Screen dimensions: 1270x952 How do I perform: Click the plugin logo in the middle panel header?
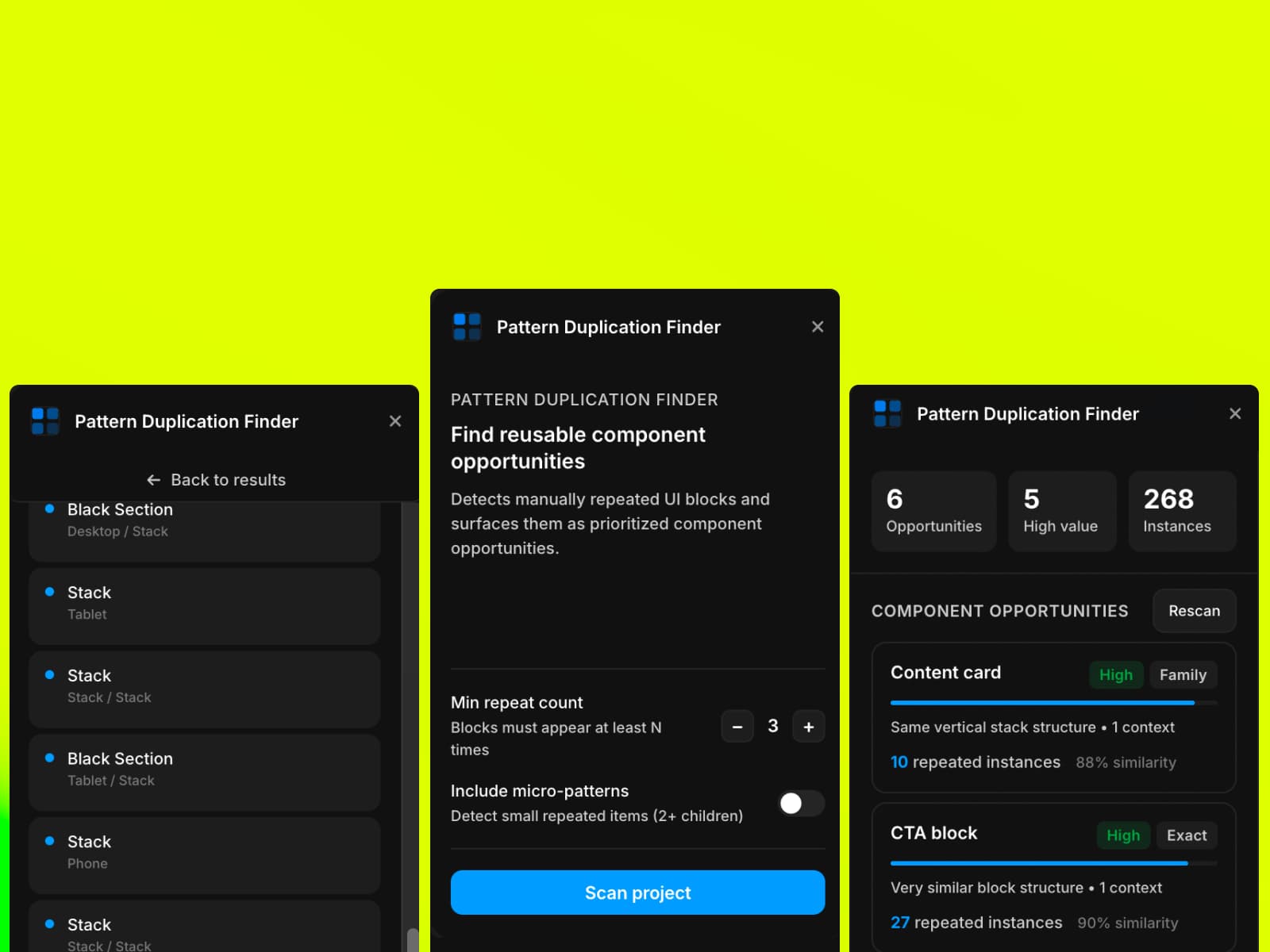click(x=467, y=327)
